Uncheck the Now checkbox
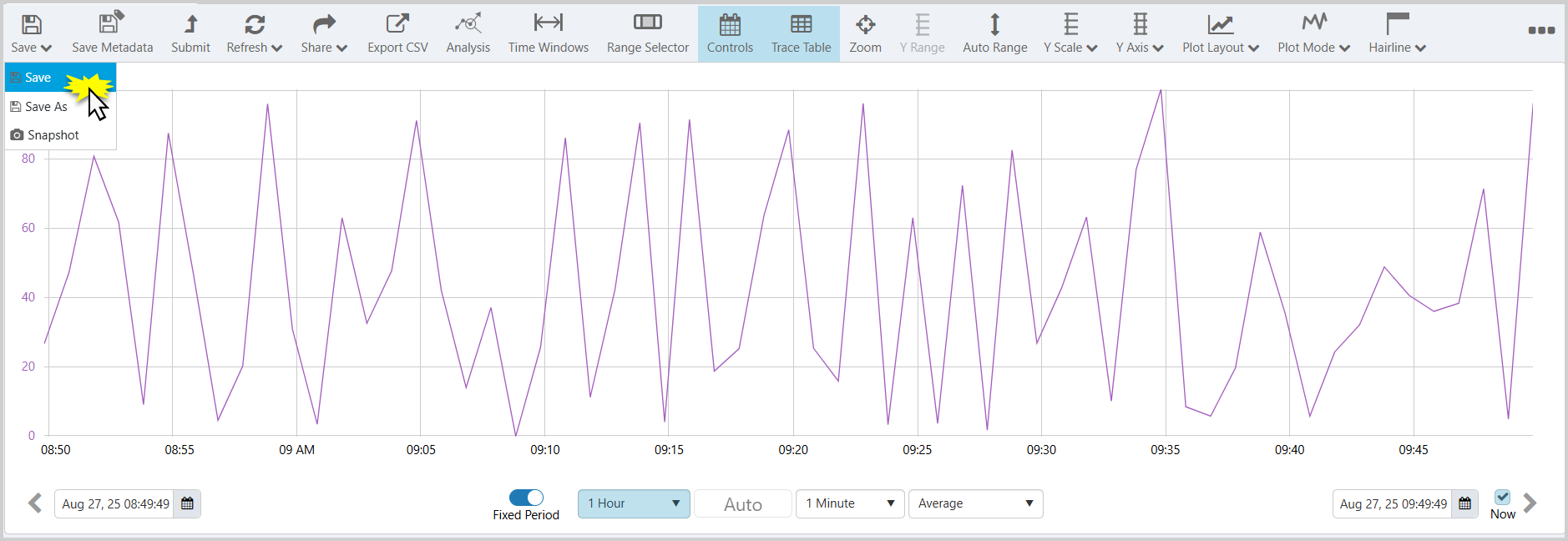The height and width of the screenshot is (541, 1568). point(1502,497)
